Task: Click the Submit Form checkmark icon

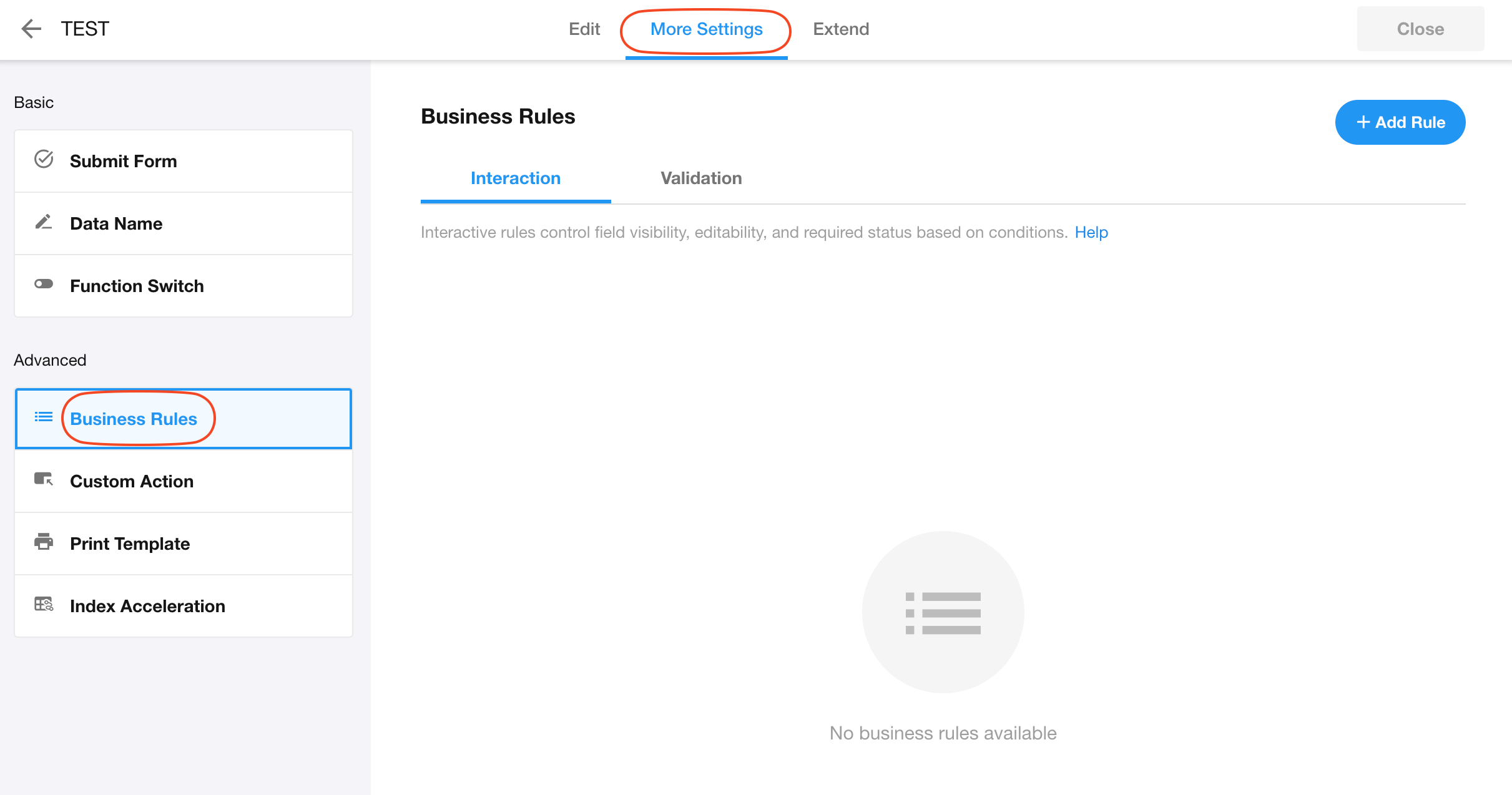Action: click(44, 160)
